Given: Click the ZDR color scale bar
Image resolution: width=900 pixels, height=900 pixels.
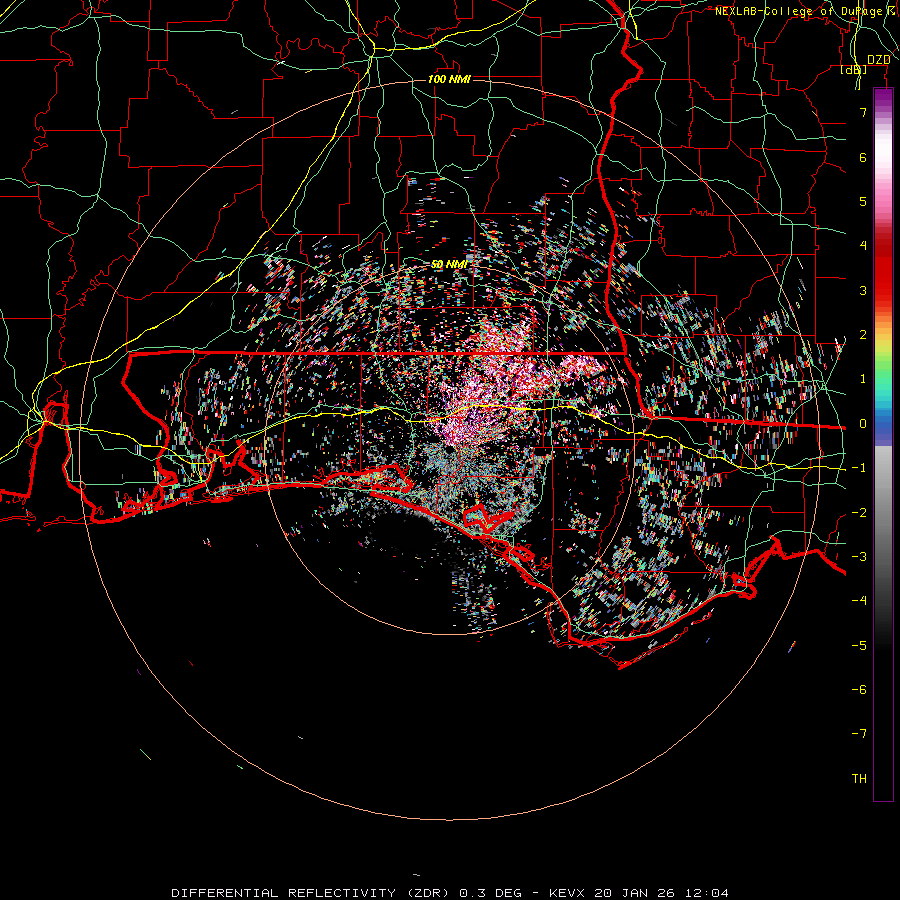Looking at the screenshot, I should tap(883, 445).
